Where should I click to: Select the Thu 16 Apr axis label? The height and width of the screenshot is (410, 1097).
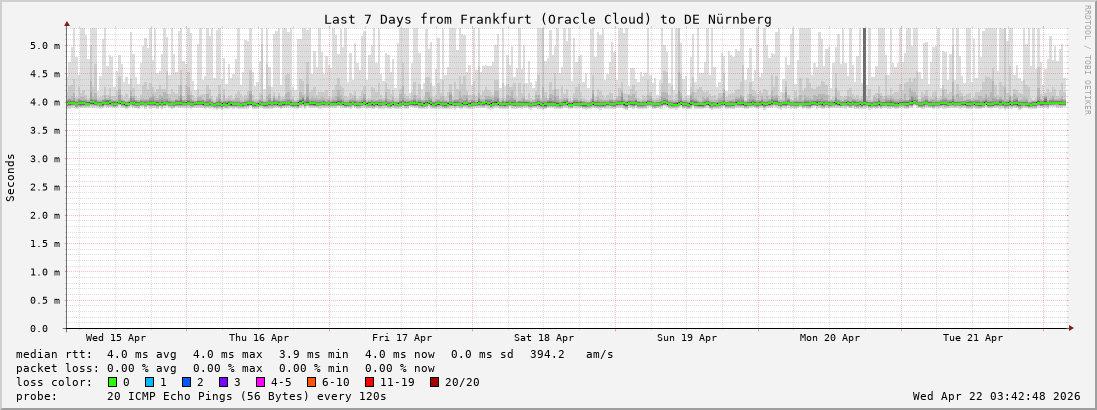point(259,338)
